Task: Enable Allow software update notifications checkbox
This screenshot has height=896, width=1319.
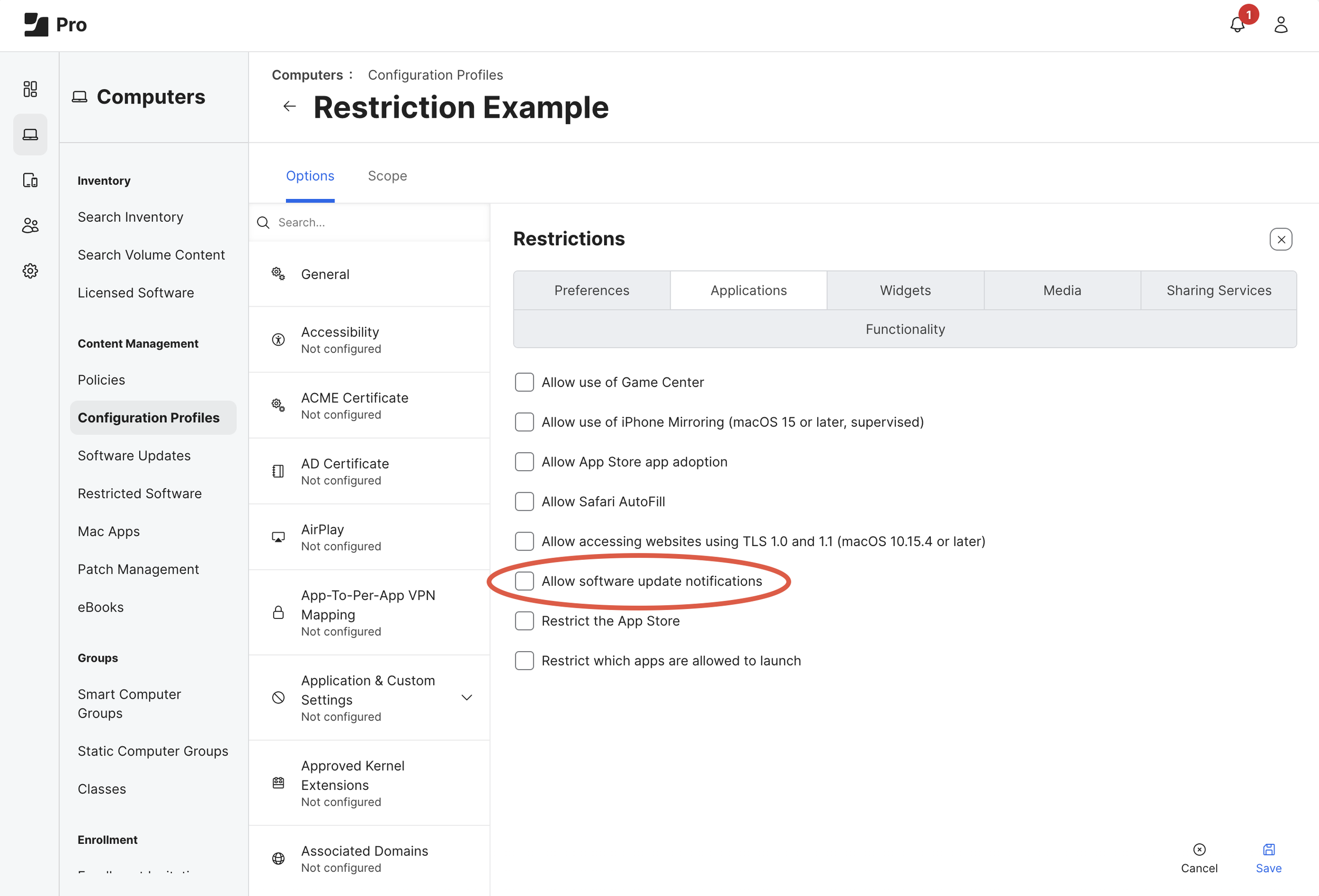Action: [x=524, y=581]
